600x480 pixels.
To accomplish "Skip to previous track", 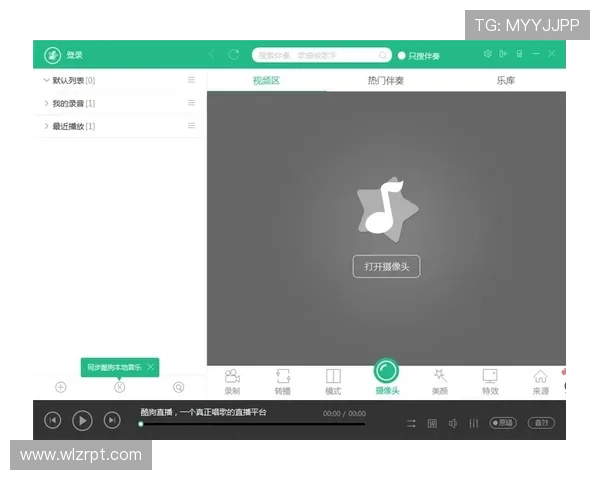I will click(53, 421).
